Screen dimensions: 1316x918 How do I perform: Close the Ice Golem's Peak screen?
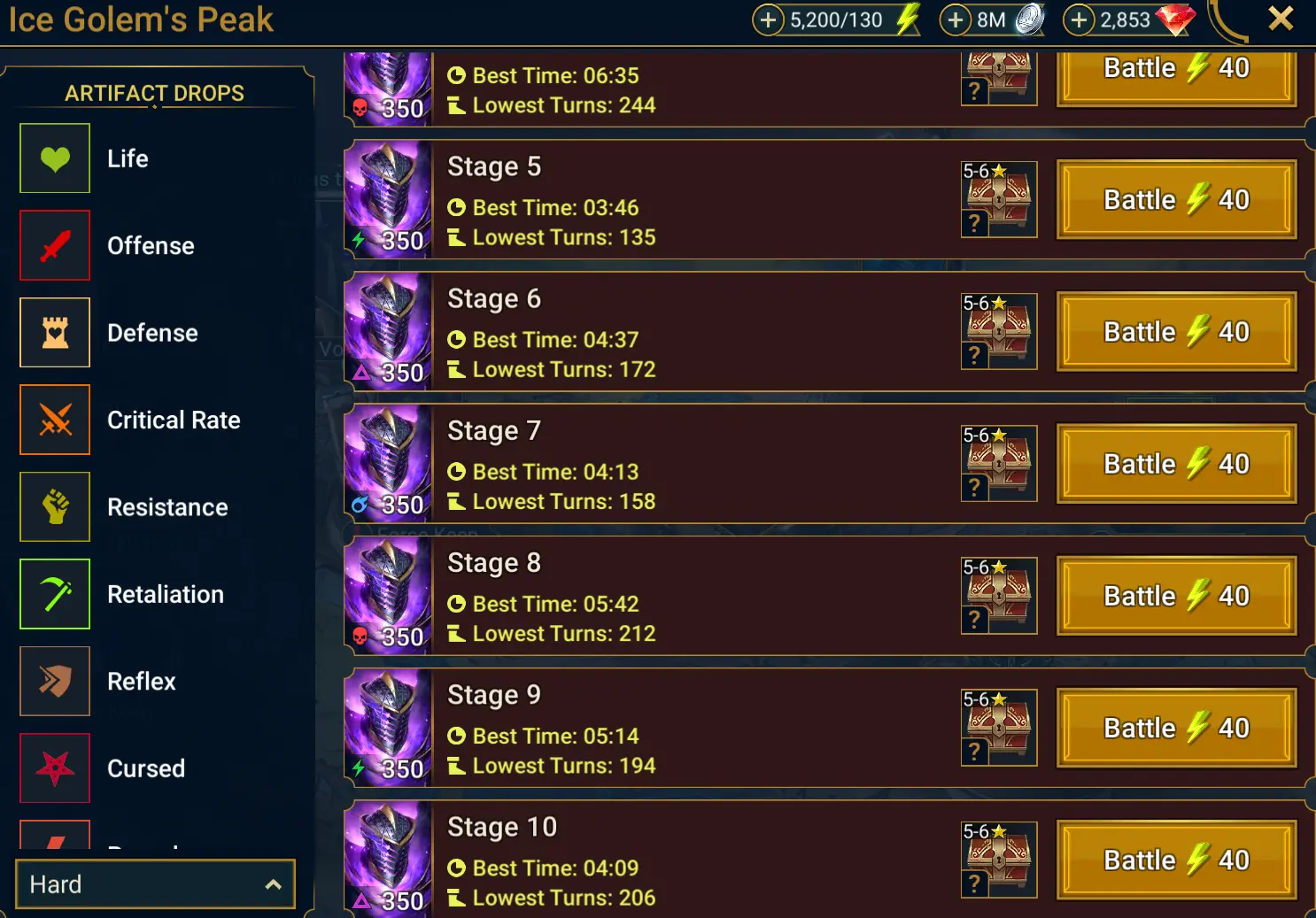point(1281,19)
